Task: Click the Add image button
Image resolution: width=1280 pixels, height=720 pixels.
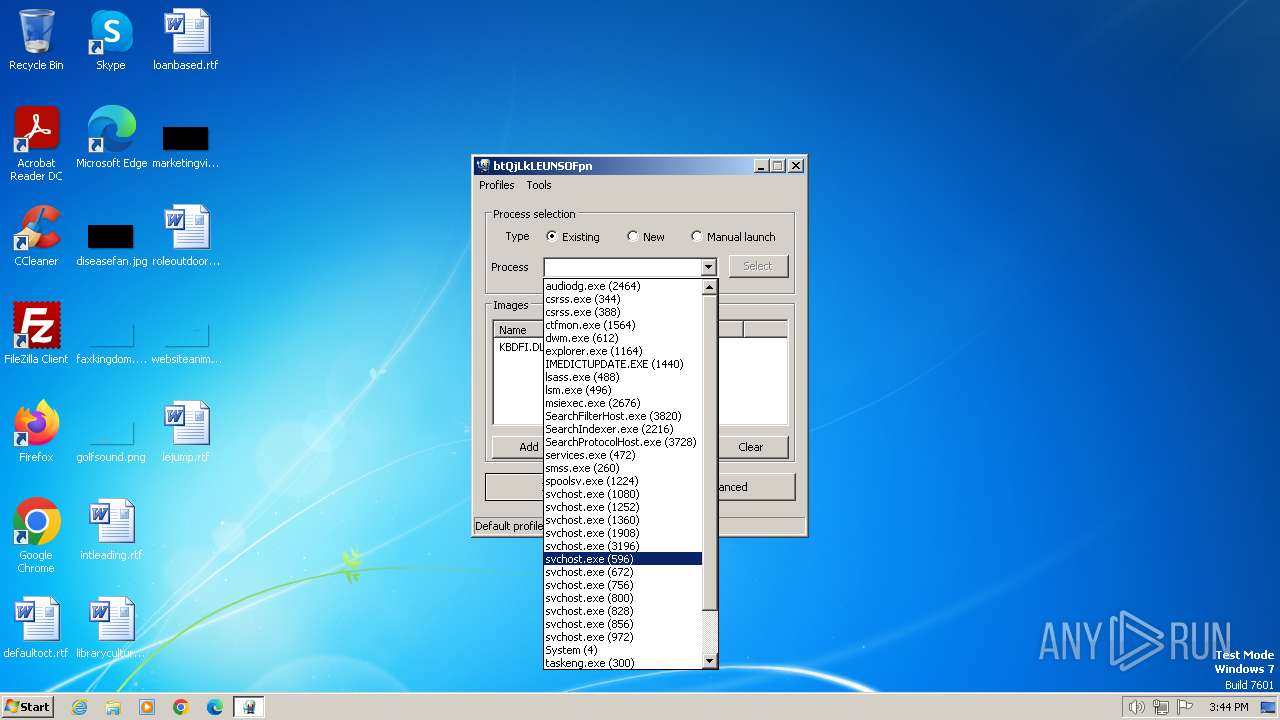Action: pos(518,447)
